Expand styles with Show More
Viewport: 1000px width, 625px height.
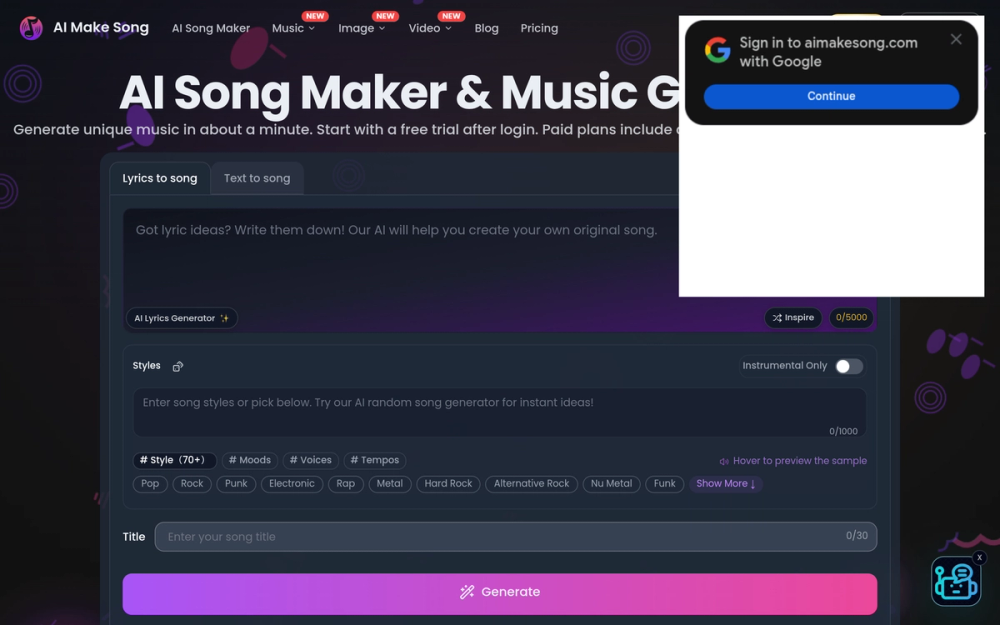click(726, 484)
